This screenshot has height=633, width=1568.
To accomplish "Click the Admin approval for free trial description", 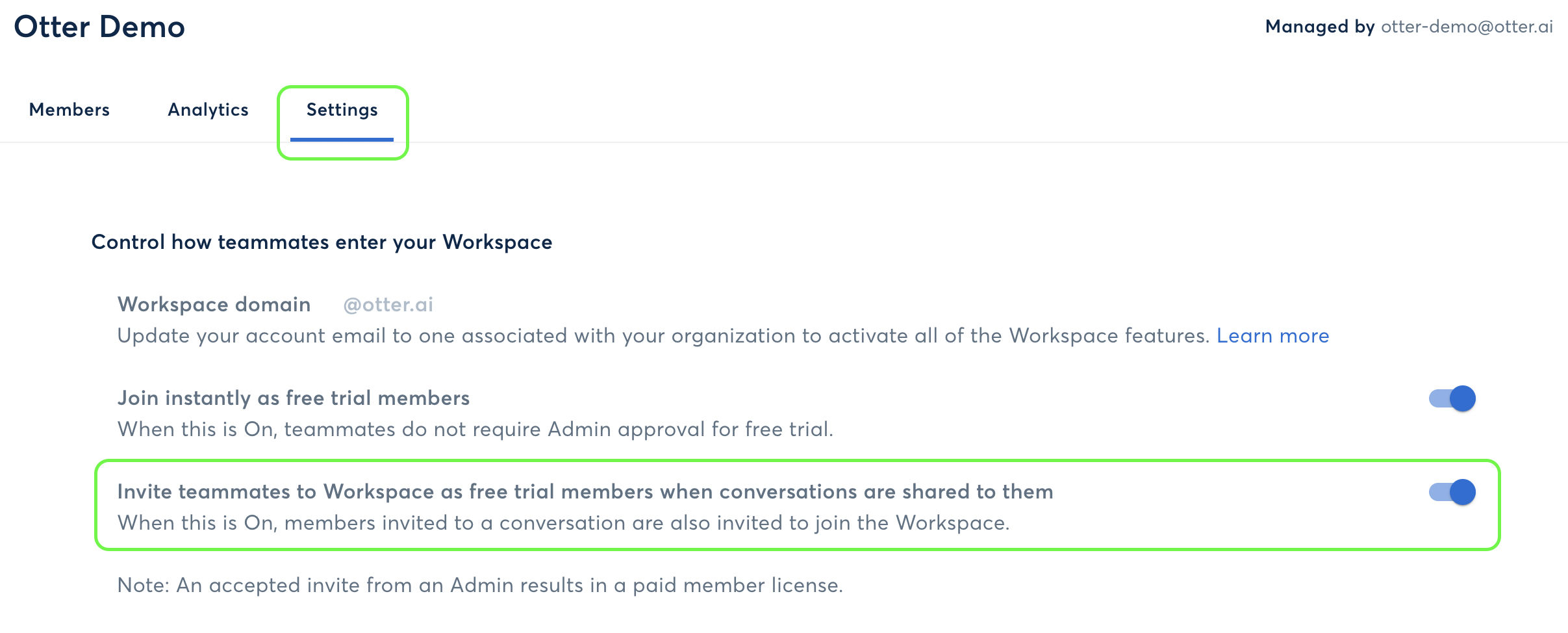I will (475, 430).
